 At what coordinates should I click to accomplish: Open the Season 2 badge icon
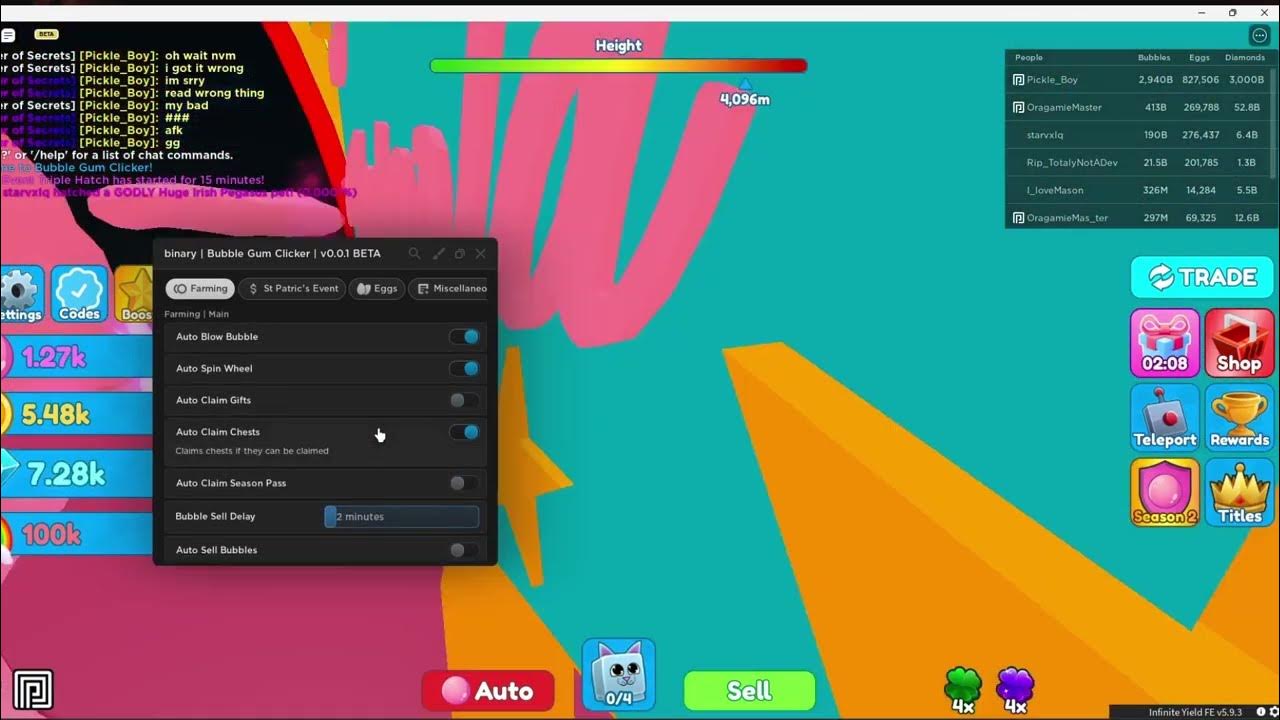(x=1165, y=492)
